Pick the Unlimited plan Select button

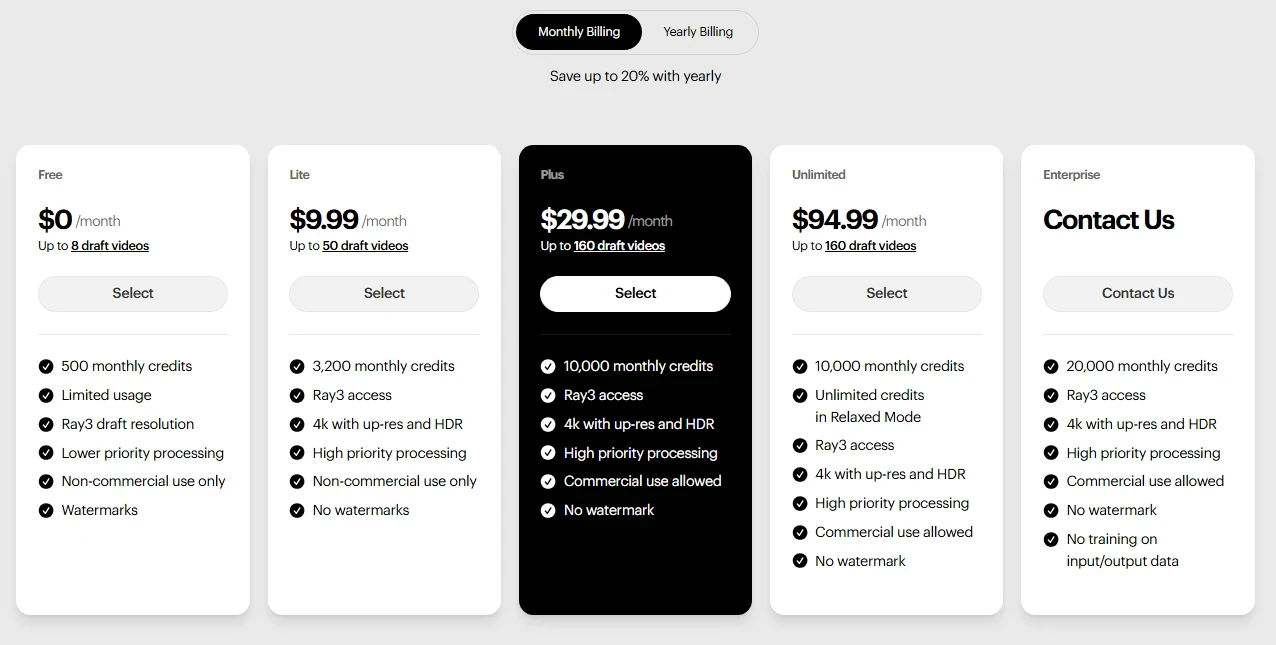[x=886, y=293]
